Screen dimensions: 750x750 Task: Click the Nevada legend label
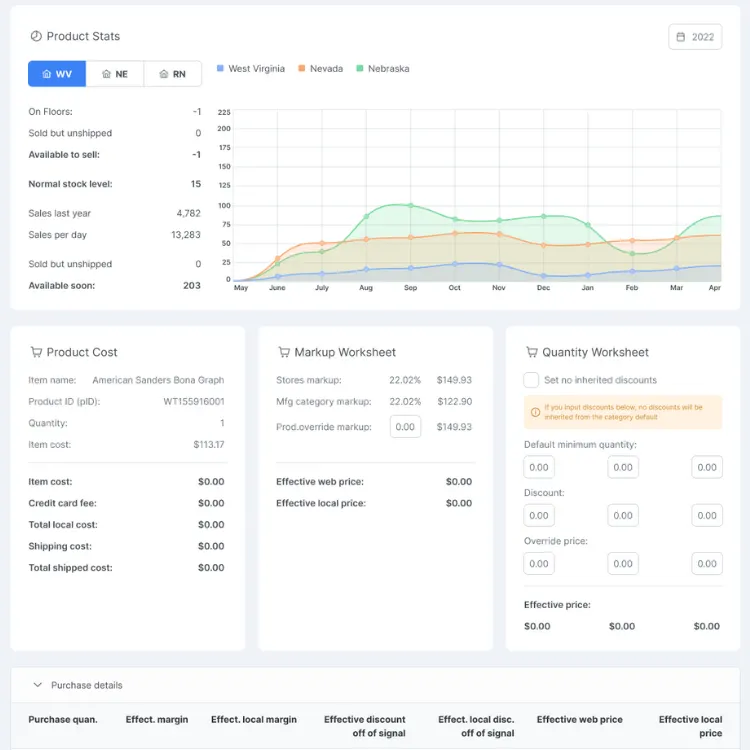(x=326, y=68)
